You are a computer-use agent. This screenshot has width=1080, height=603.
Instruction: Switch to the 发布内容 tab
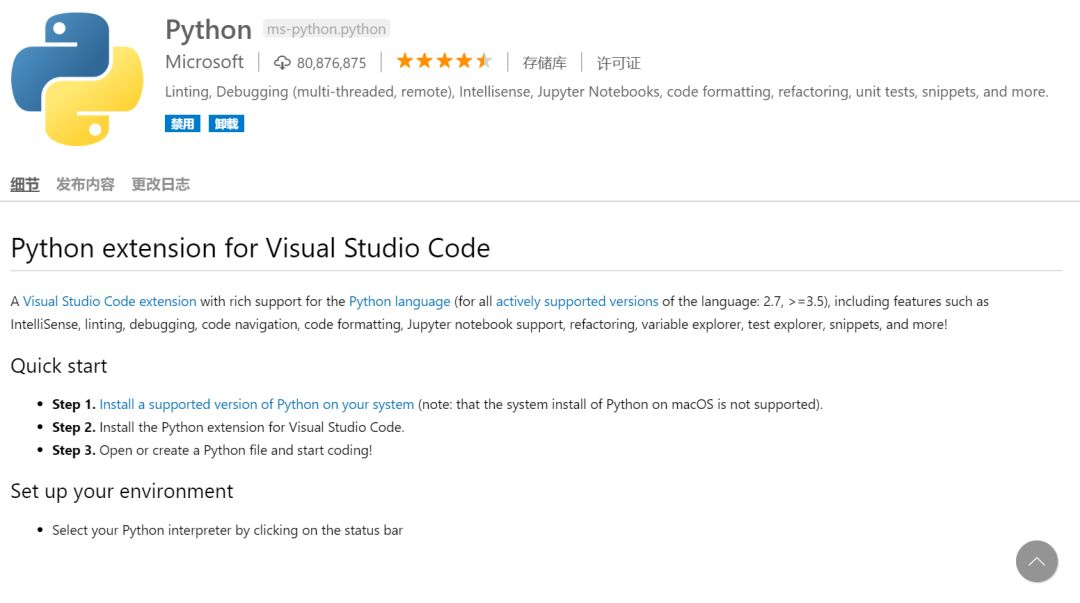(x=85, y=184)
